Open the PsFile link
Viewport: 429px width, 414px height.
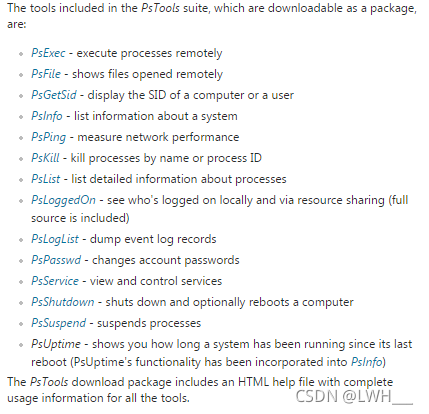(x=46, y=74)
